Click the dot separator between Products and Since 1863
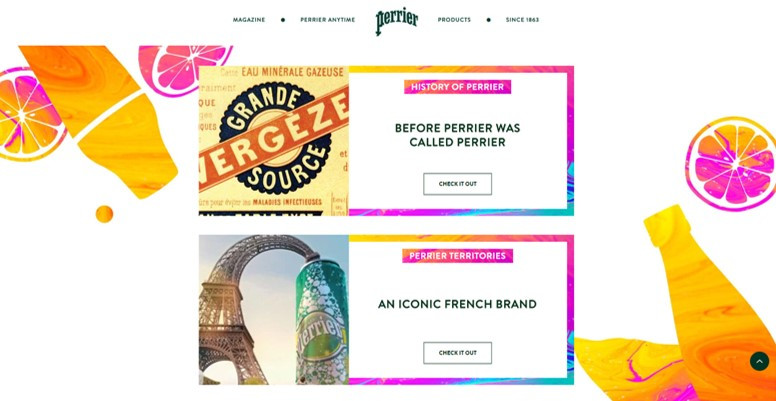The image size is (776, 401). tap(488, 20)
